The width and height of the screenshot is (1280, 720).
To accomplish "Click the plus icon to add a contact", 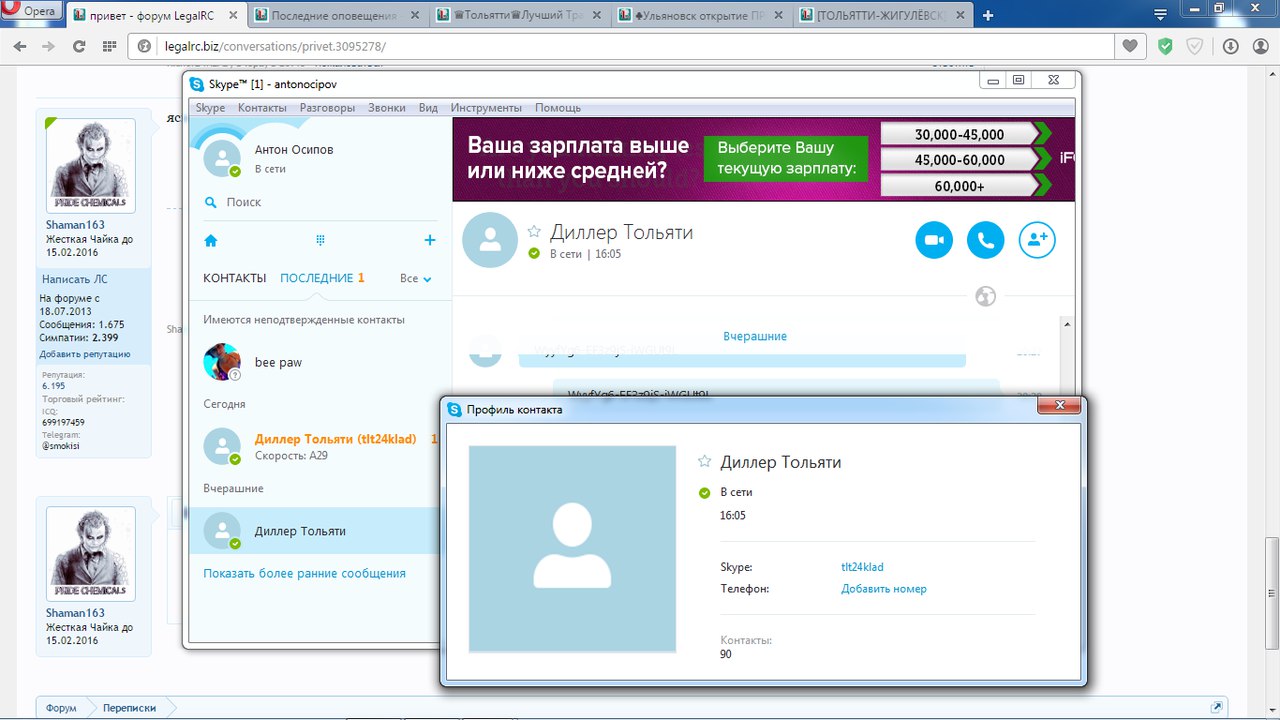I will 430,240.
